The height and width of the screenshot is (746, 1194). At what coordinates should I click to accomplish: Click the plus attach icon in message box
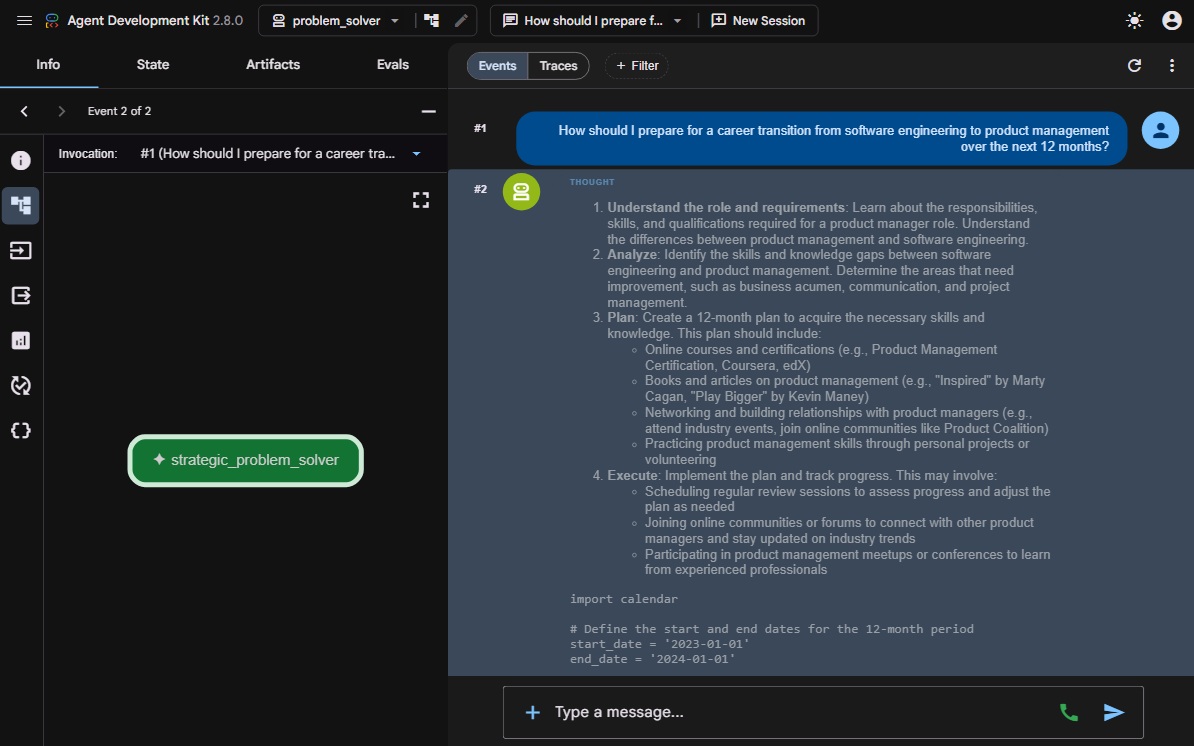click(532, 712)
